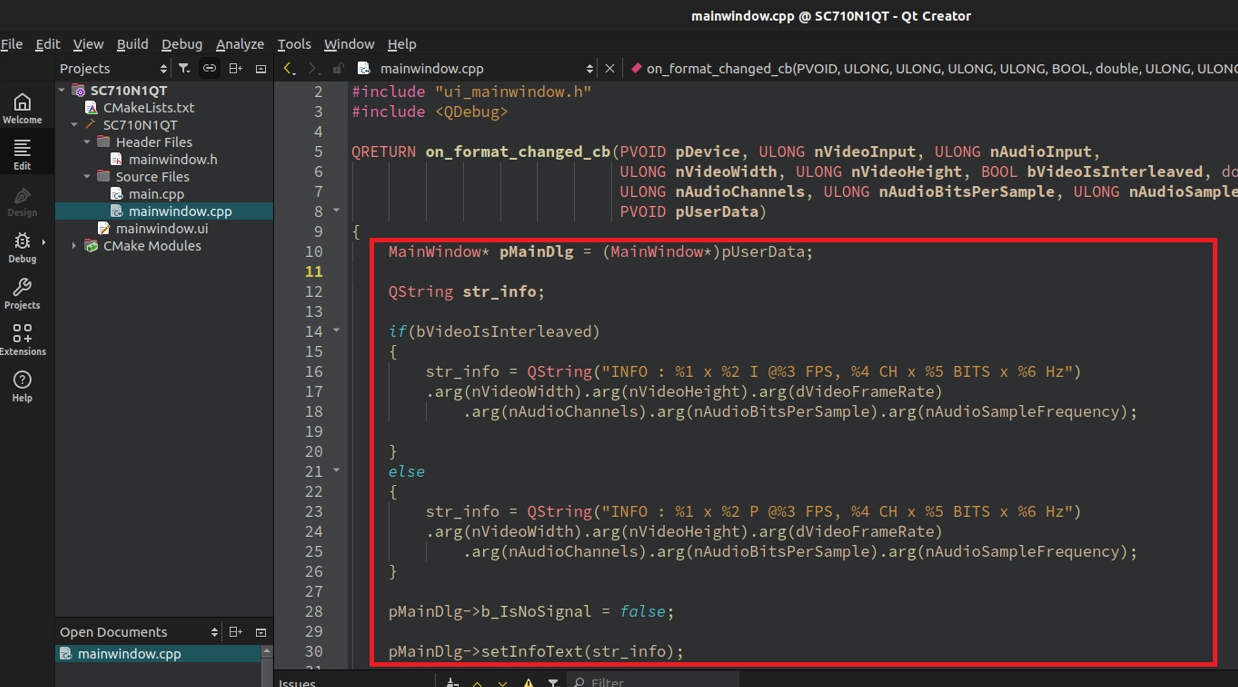Toggle synchronize with editor link icon

click(209, 68)
